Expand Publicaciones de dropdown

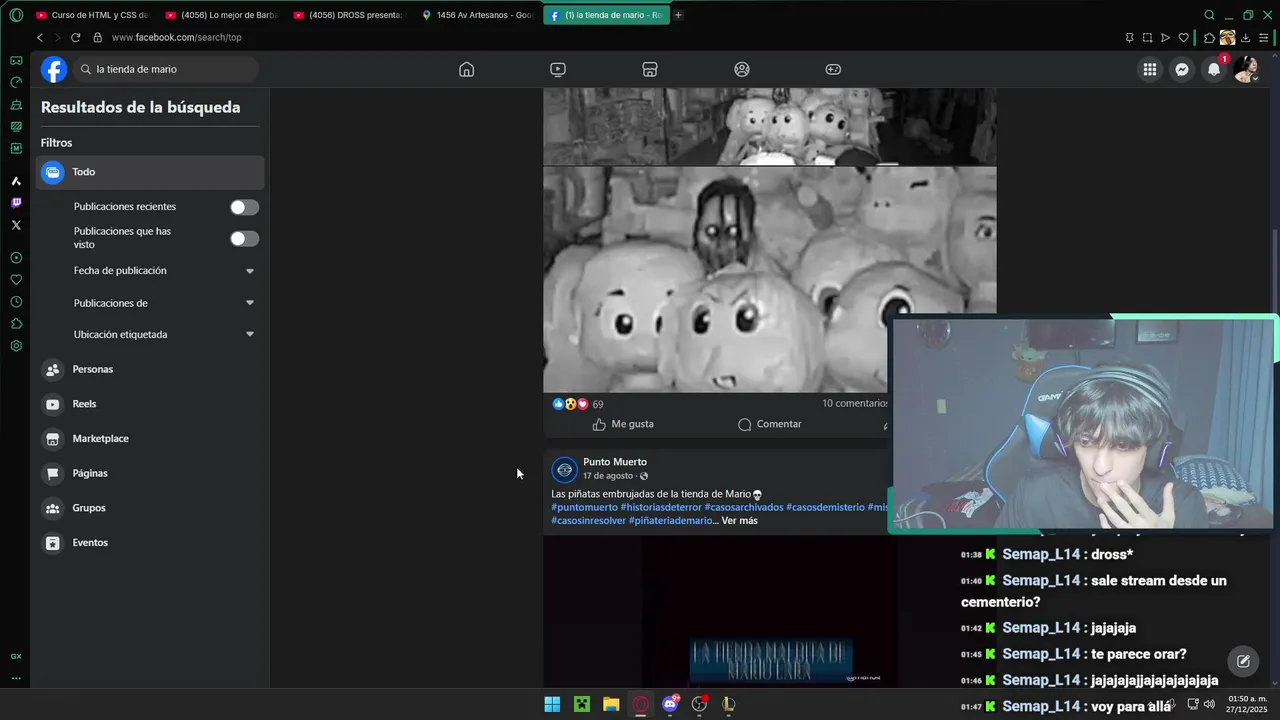pyautogui.click(x=250, y=303)
